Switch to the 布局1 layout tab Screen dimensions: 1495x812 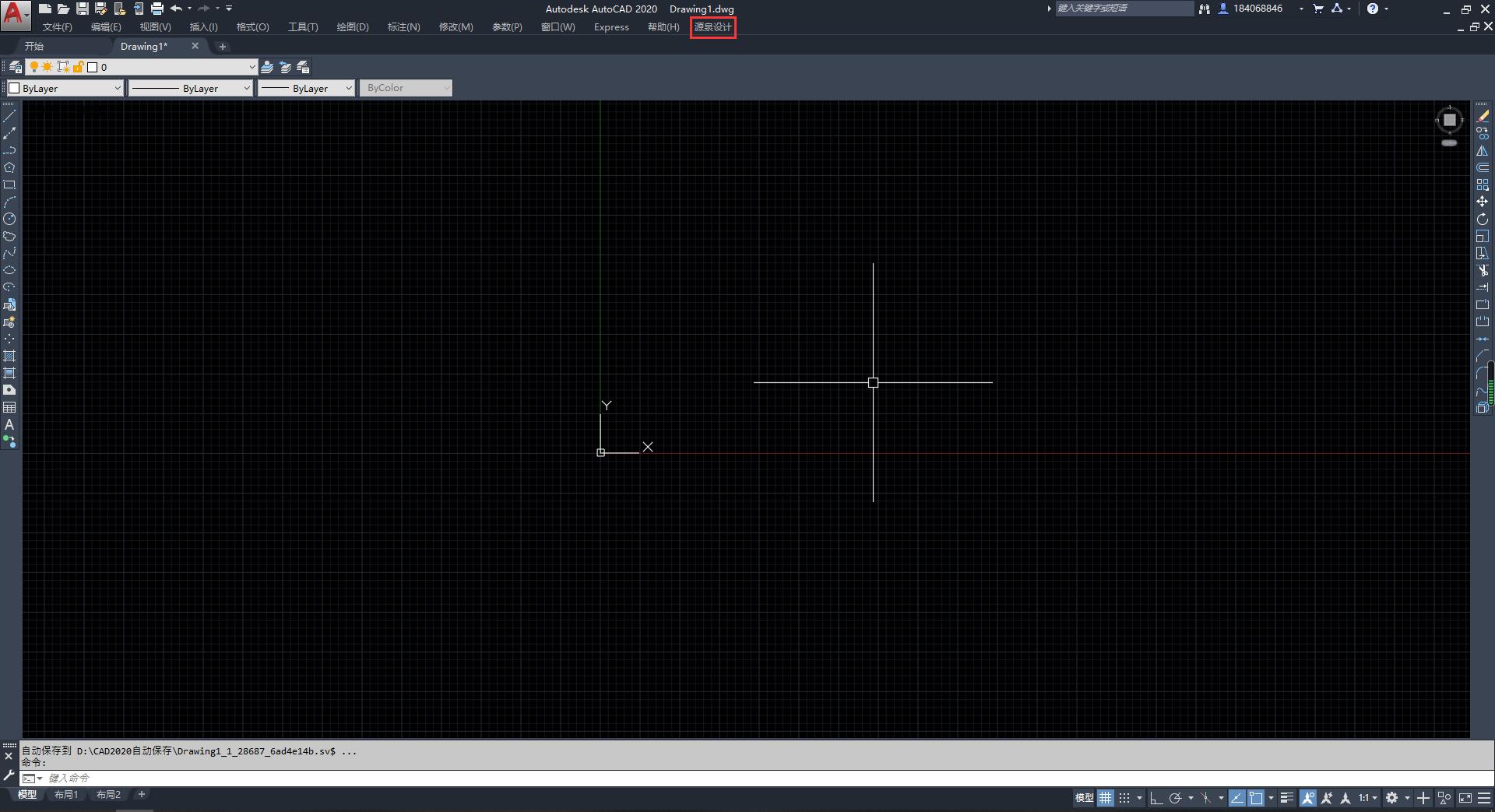(66, 795)
